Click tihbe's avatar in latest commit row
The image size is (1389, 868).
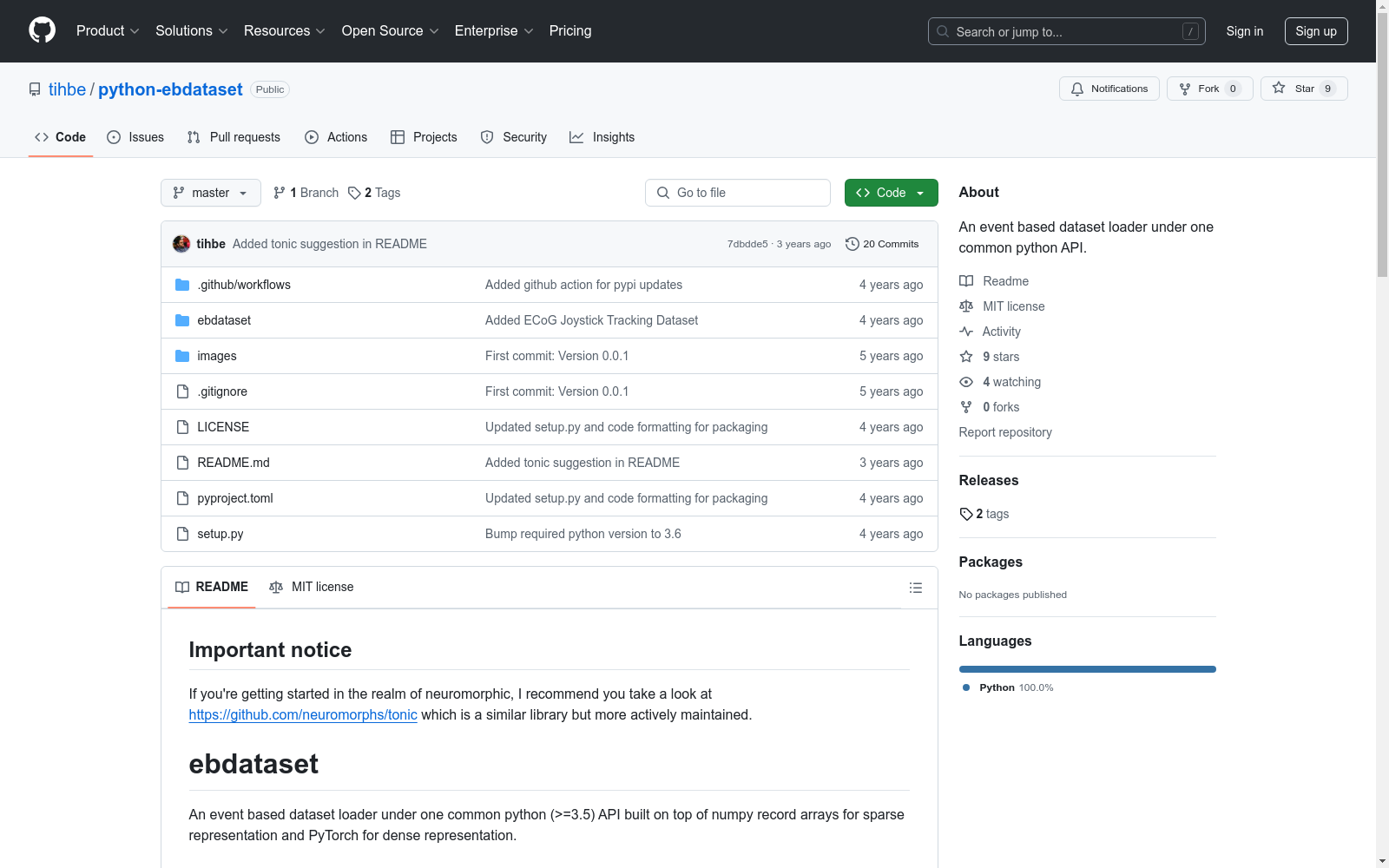pos(181,244)
